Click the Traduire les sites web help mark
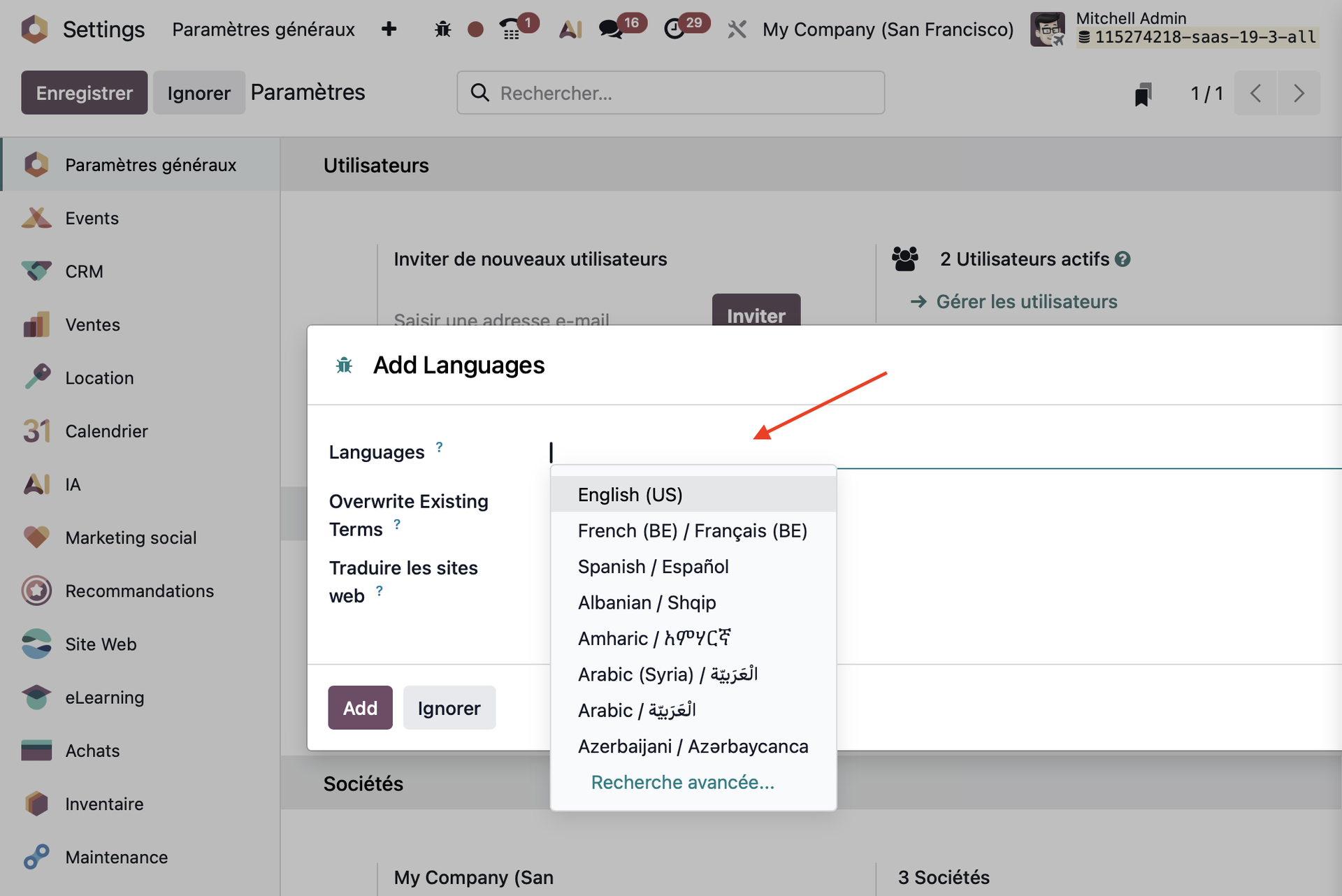 (x=379, y=591)
